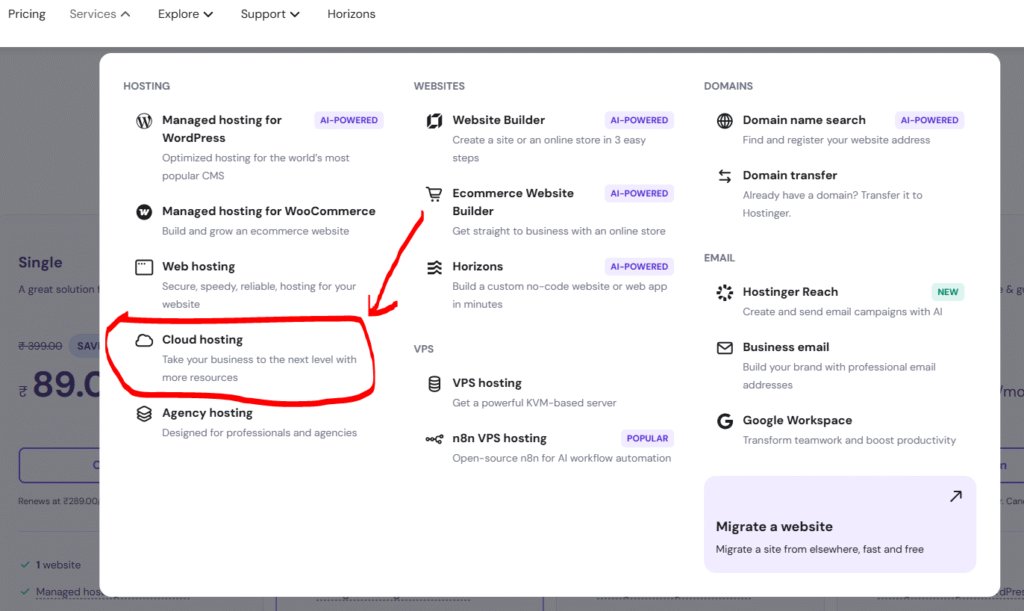Click the Google Workspace G icon
Screen dimensions: 1024x611
pyautogui.click(x=725, y=421)
